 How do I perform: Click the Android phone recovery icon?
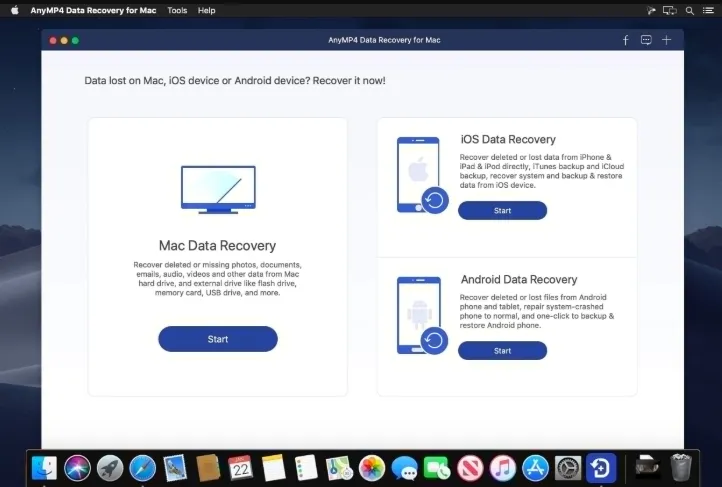tap(422, 315)
